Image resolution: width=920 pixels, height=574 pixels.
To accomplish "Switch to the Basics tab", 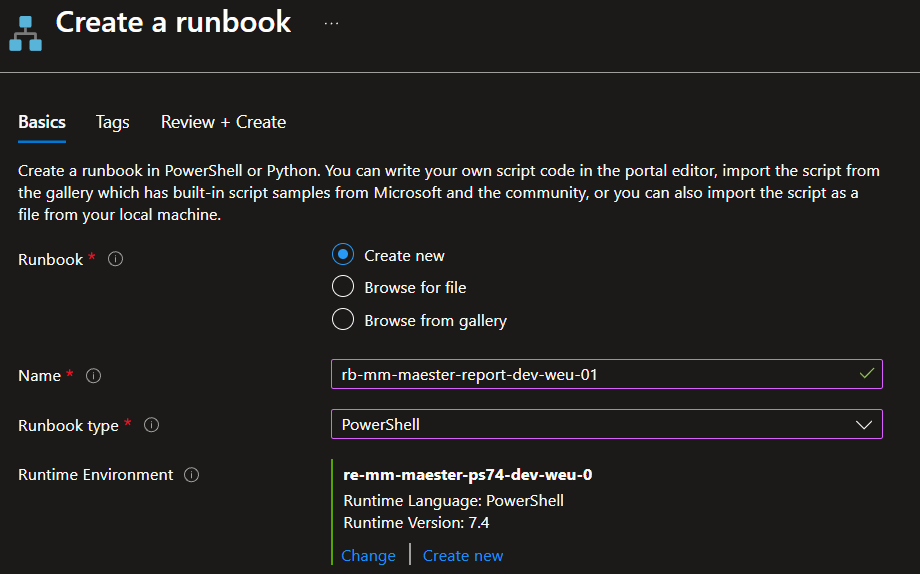I will click(x=42, y=122).
